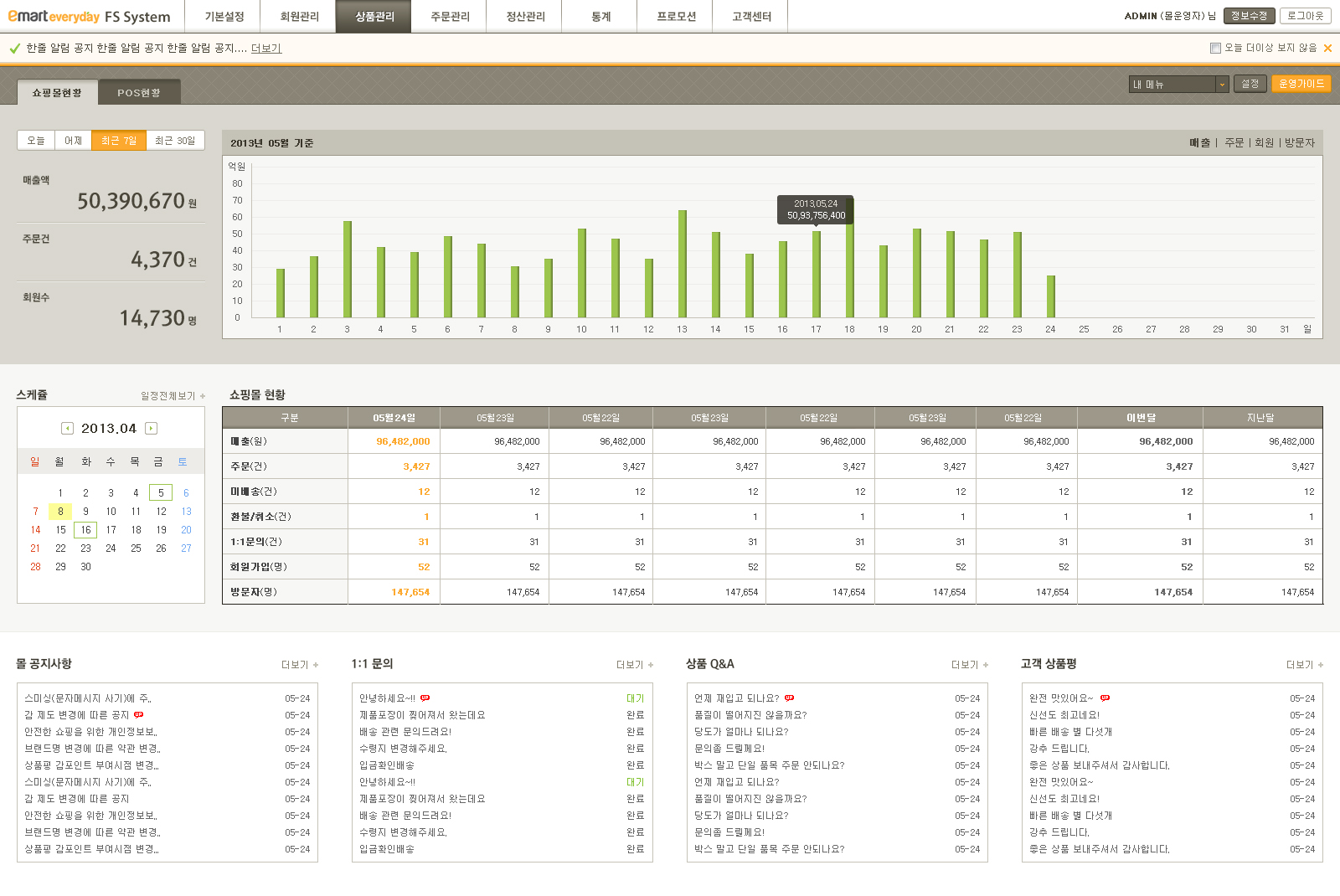Screen dimensions: 1340x896
Task: Select 최근 7일 period filter
Action: tap(119, 141)
